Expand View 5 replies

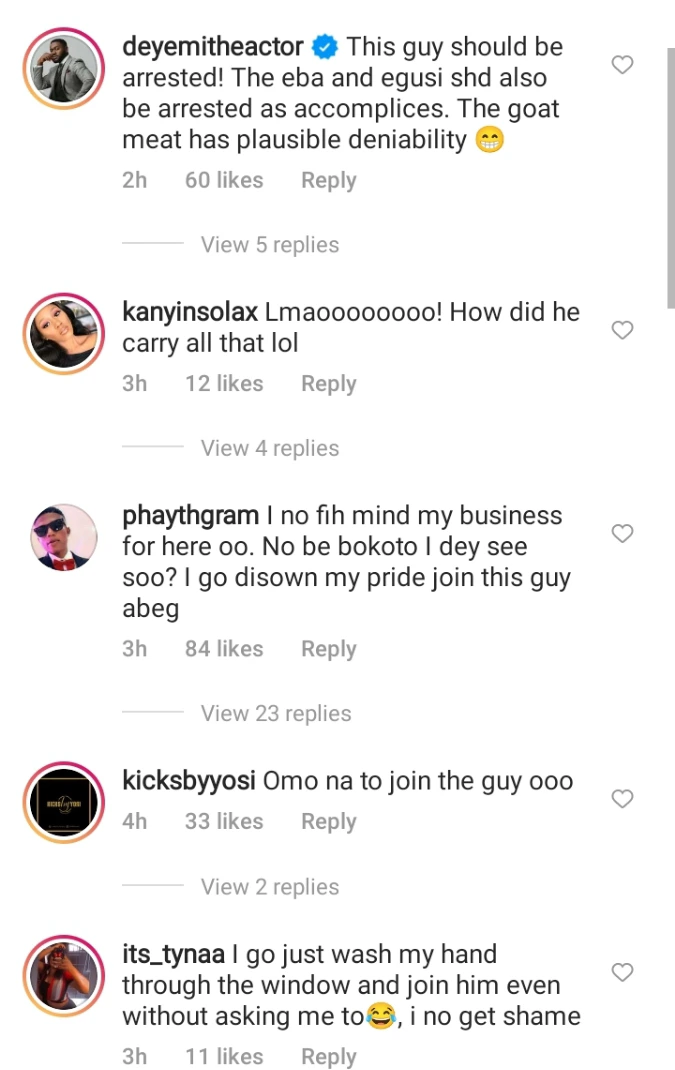(x=269, y=245)
